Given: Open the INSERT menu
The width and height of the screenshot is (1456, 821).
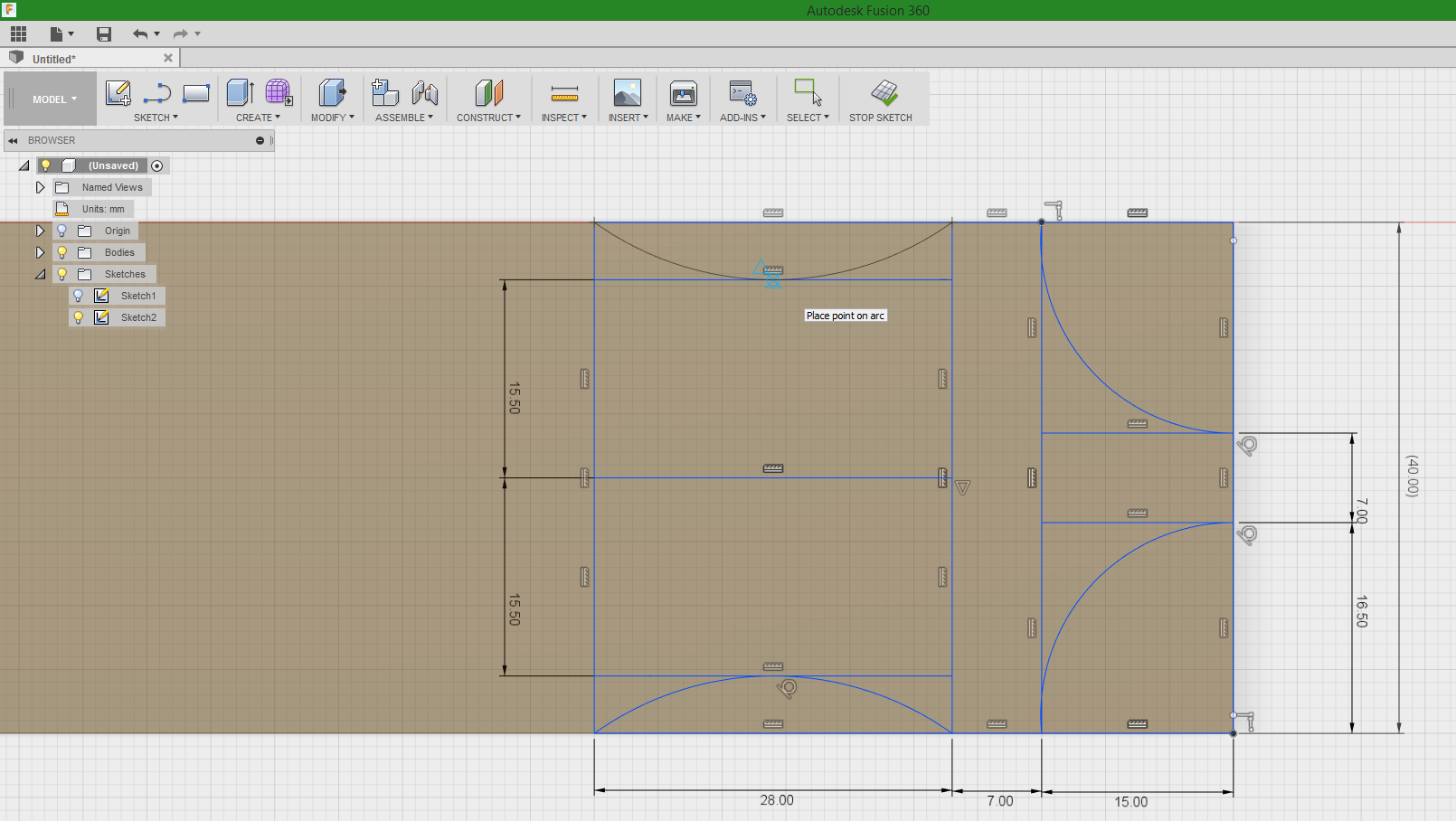Looking at the screenshot, I should coord(628,118).
